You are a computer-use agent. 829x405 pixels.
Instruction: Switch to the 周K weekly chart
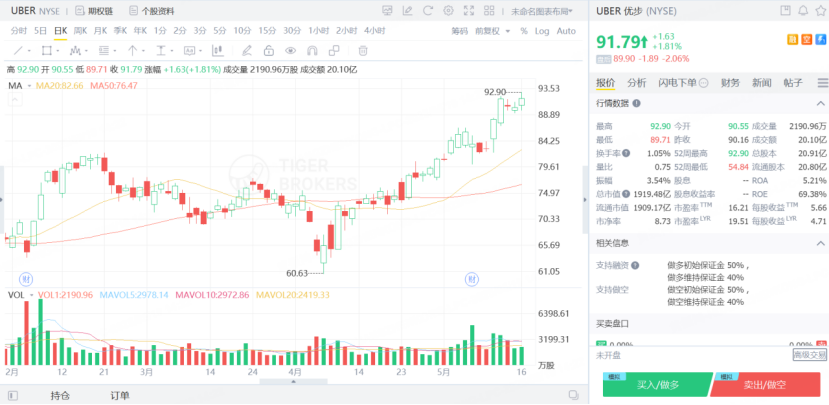click(80, 31)
